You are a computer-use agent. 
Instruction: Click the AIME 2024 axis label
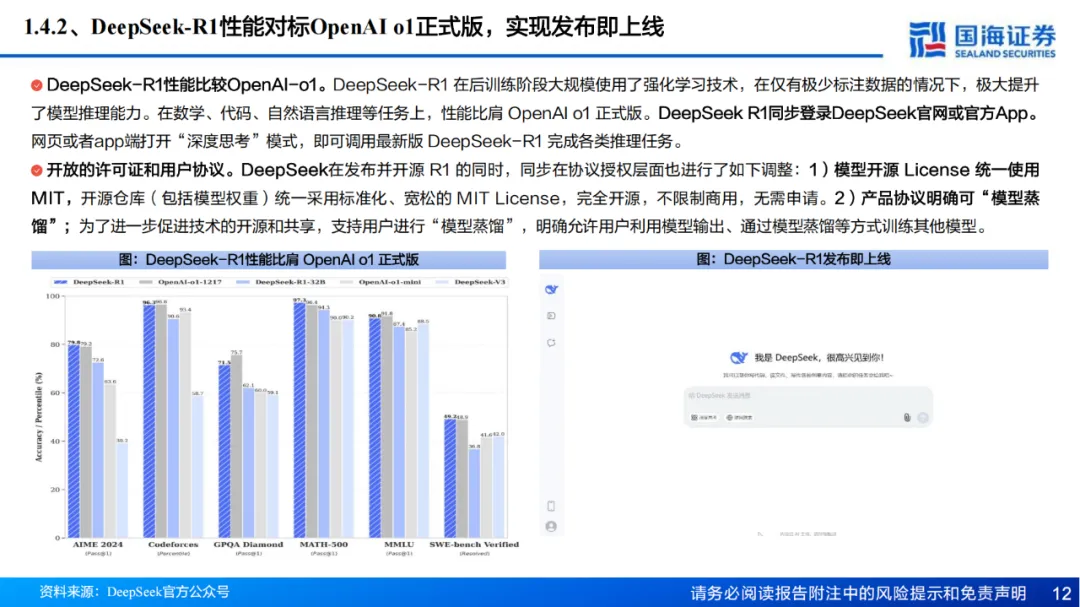98,544
